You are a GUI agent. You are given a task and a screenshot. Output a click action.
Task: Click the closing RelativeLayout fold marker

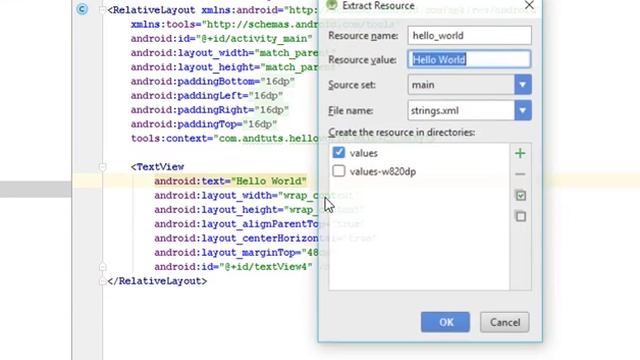point(102,281)
